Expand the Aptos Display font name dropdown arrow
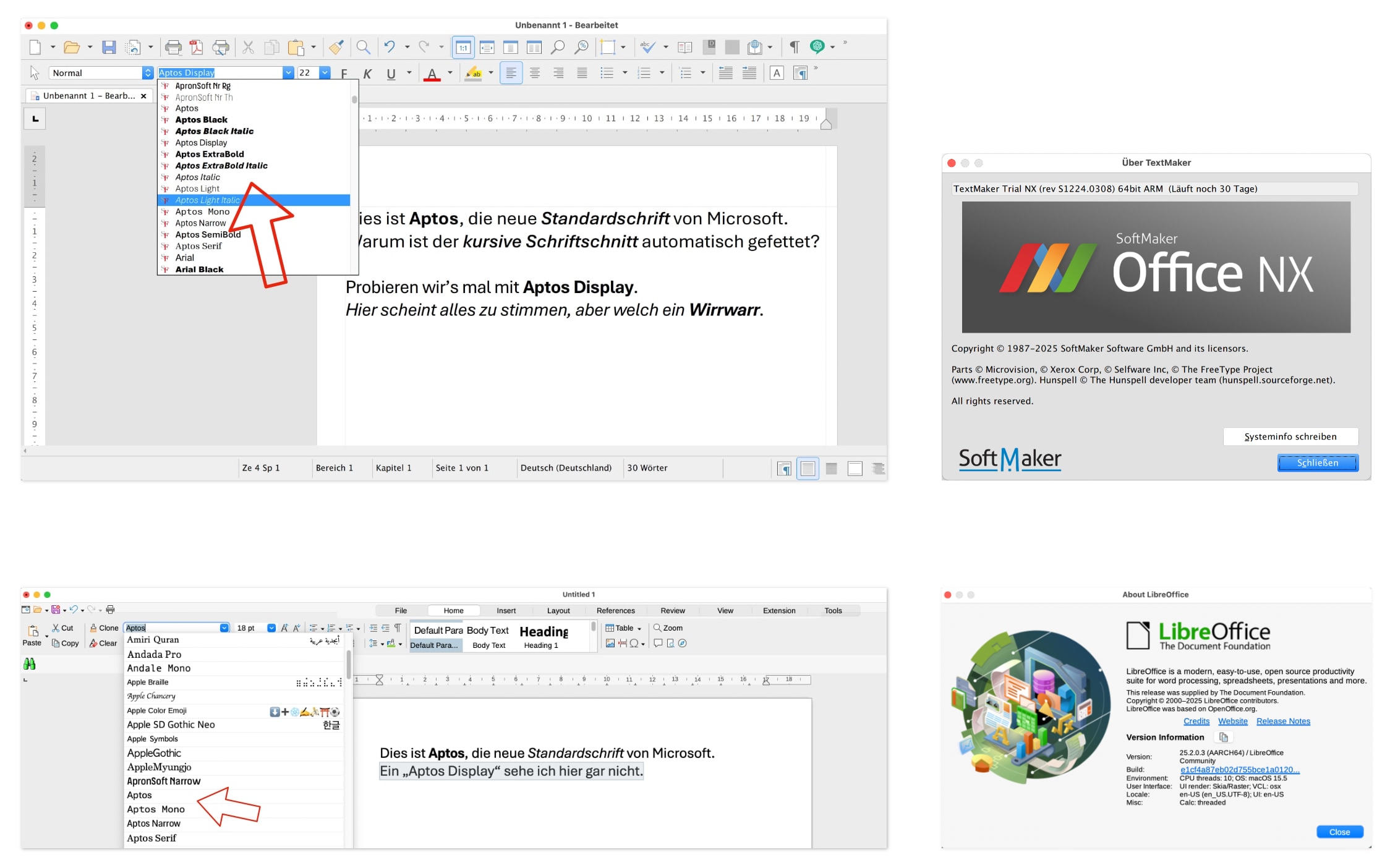This screenshot has width=1390, height=868. click(x=288, y=73)
